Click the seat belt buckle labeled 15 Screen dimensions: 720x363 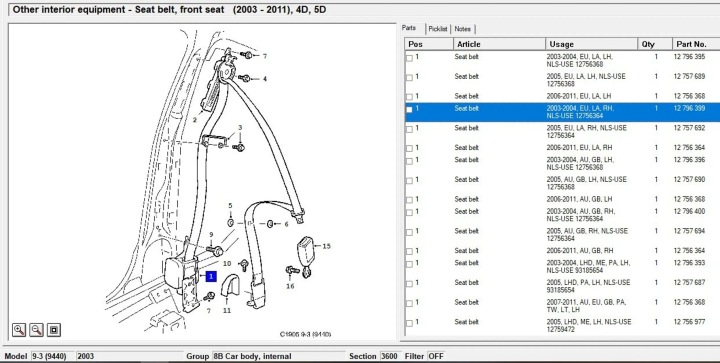tap(305, 252)
